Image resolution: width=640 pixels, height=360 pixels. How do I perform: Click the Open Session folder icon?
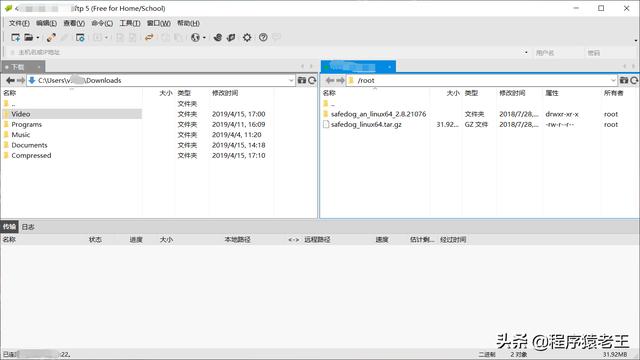pyautogui.click(x=29, y=38)
